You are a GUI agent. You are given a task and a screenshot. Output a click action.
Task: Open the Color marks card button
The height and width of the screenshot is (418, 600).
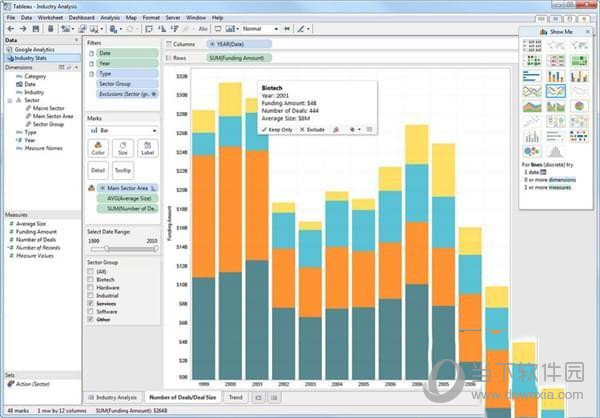point(98,148)
